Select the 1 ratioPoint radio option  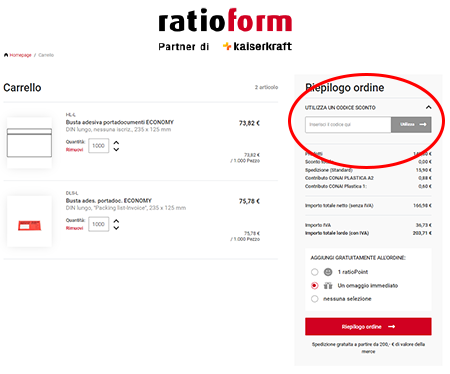click(x=314, y=272)
